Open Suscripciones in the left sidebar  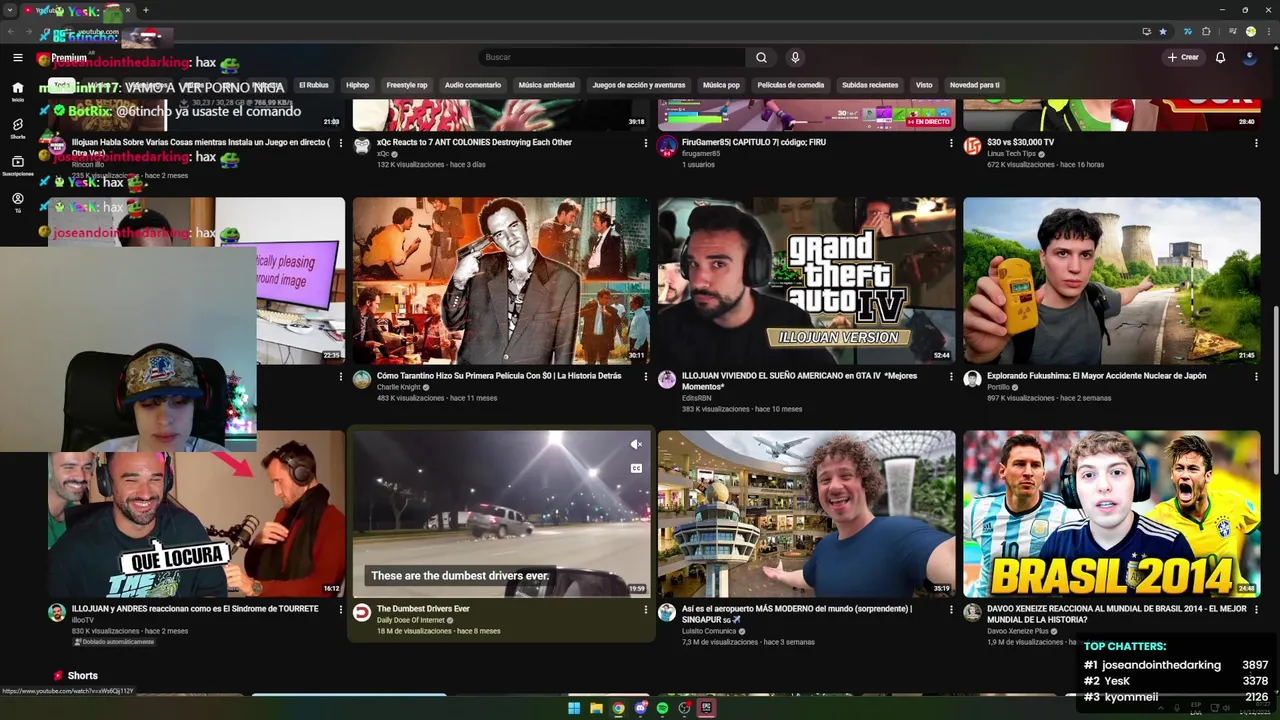[x=17, y=165]
